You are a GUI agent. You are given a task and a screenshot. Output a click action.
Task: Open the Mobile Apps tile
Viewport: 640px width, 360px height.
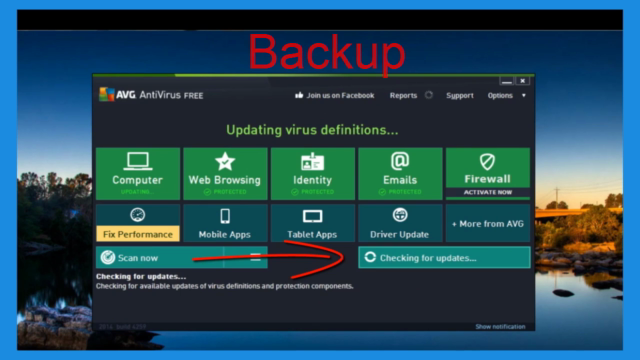coord(225,223)
